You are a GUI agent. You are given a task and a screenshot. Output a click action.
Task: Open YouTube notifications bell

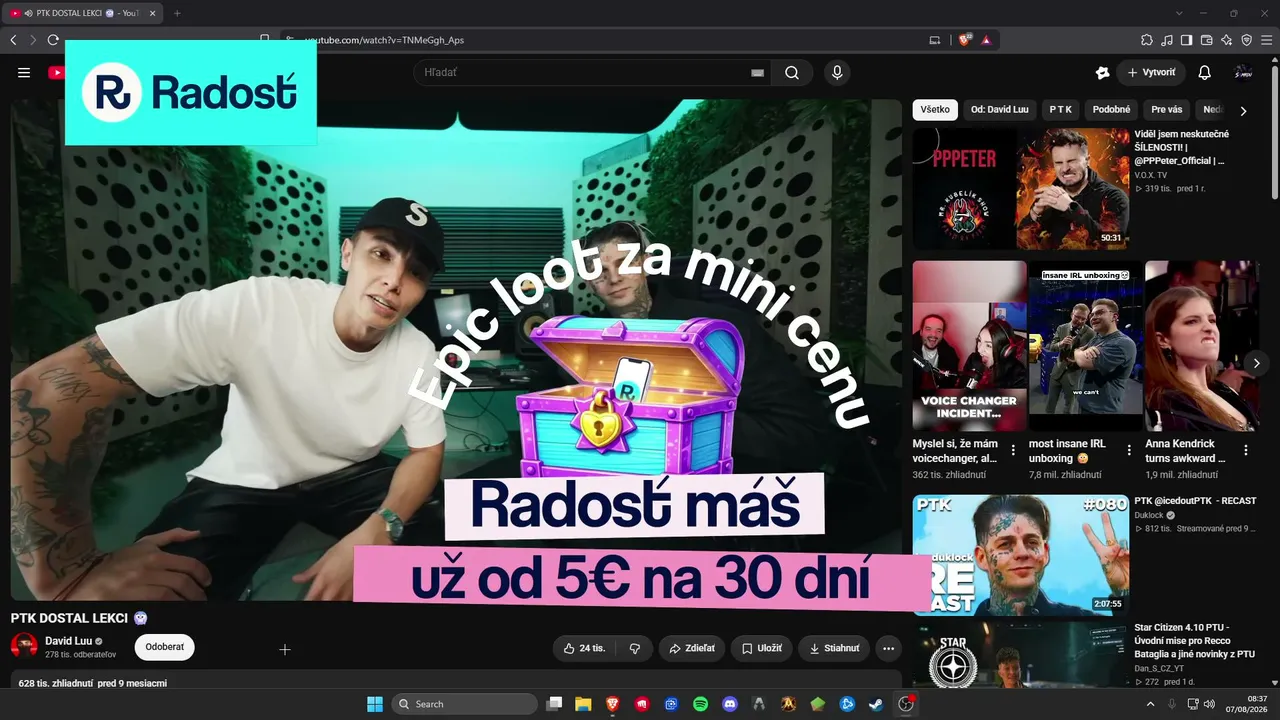[x=1205, y=73]
